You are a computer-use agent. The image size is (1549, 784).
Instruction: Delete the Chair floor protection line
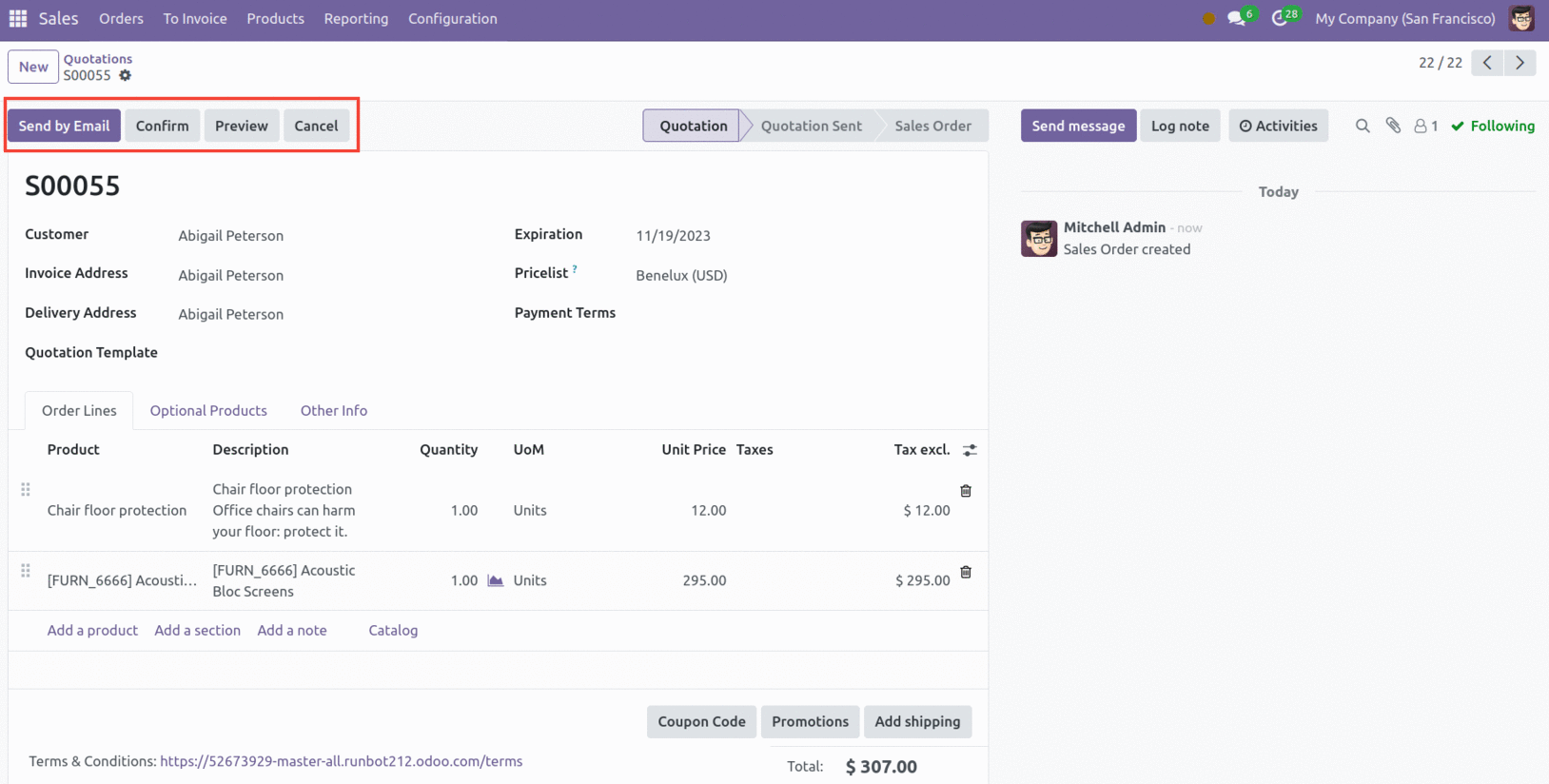[x=966, y=491]
